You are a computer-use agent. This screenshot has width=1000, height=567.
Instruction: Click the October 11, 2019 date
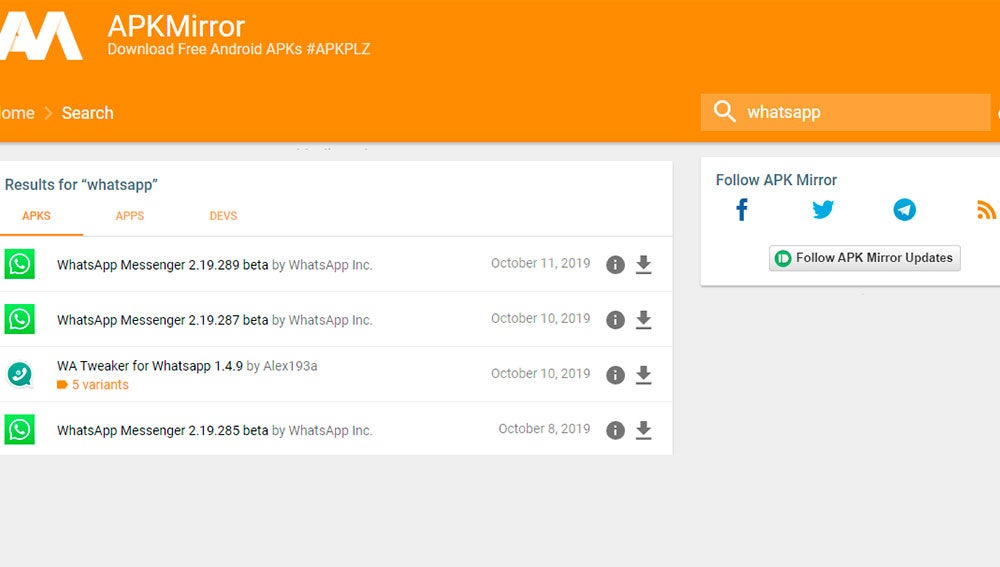point(540,263)
